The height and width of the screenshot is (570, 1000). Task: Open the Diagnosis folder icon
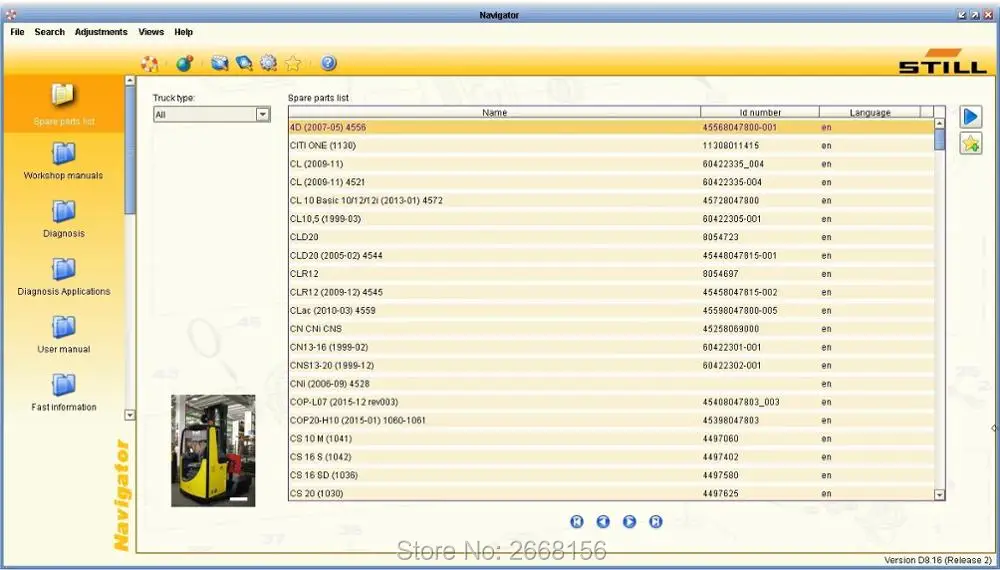[x=63, y=212]
